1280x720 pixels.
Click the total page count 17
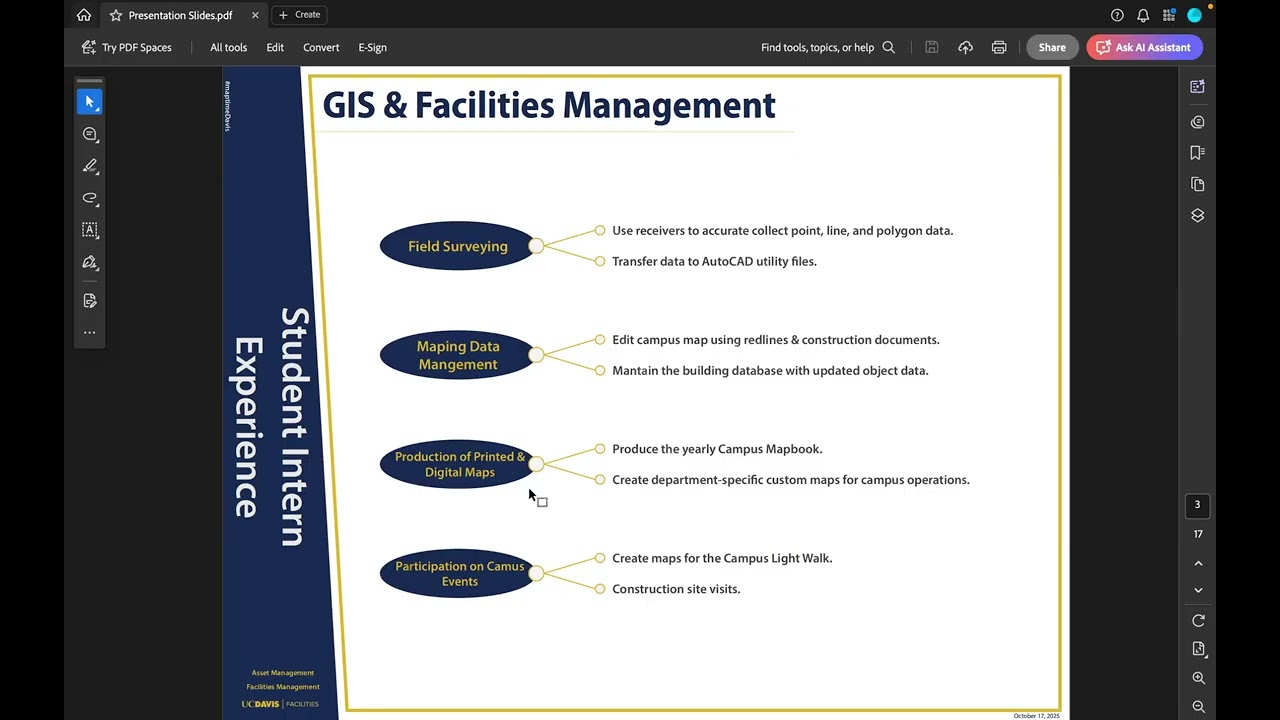[1198, 534]
